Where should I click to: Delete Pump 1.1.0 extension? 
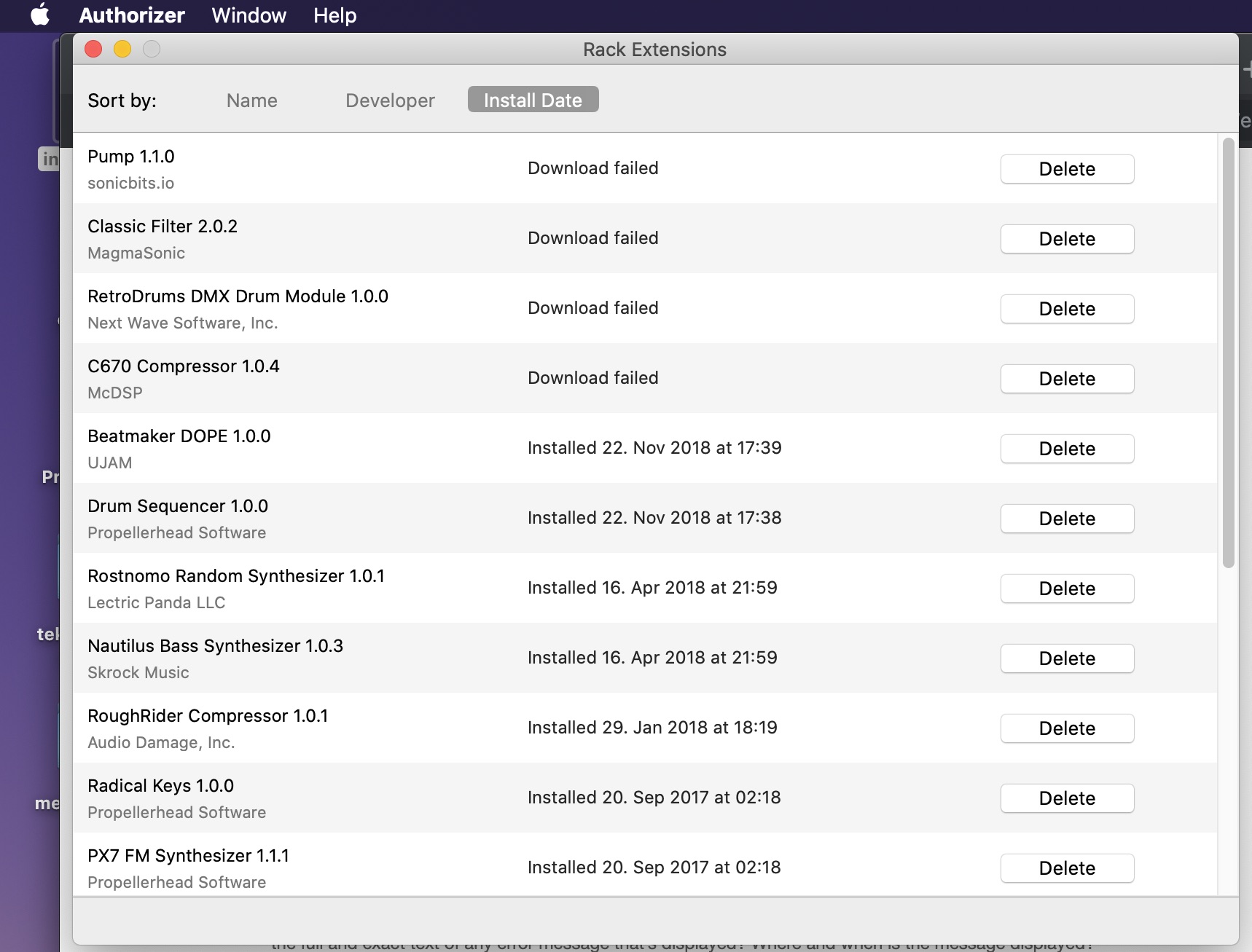coord(1067,169)
